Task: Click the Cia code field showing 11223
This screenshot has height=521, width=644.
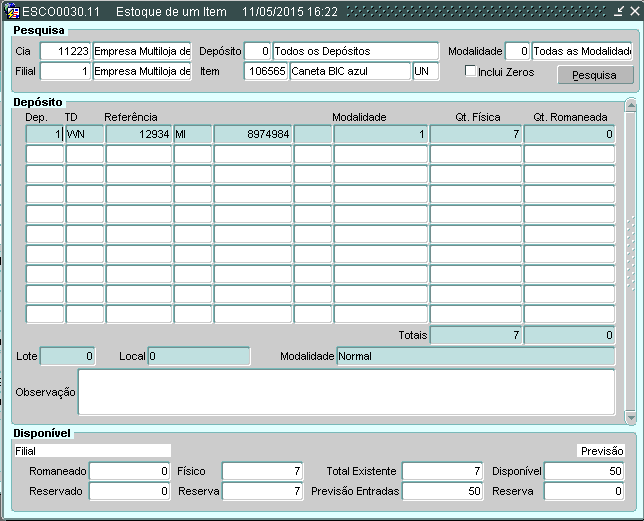Action: click(x=65, y=51)
